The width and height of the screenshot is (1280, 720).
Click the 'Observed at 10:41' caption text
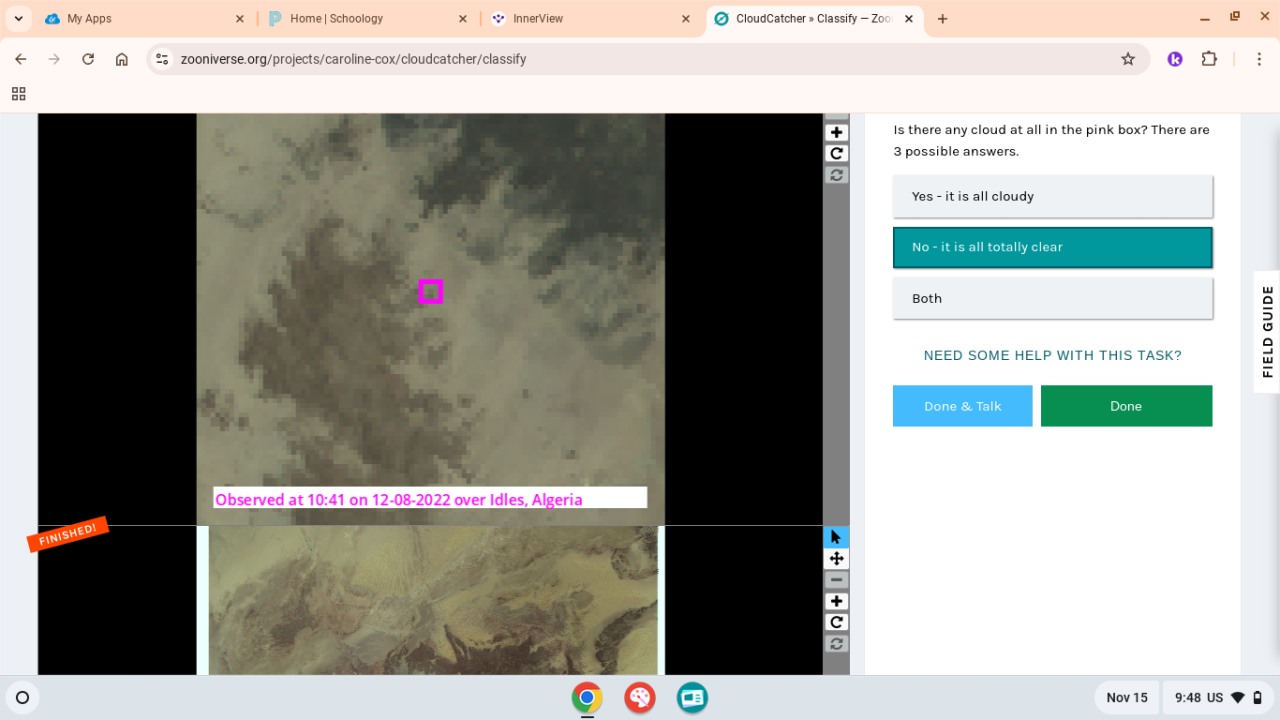click(399, 499)
